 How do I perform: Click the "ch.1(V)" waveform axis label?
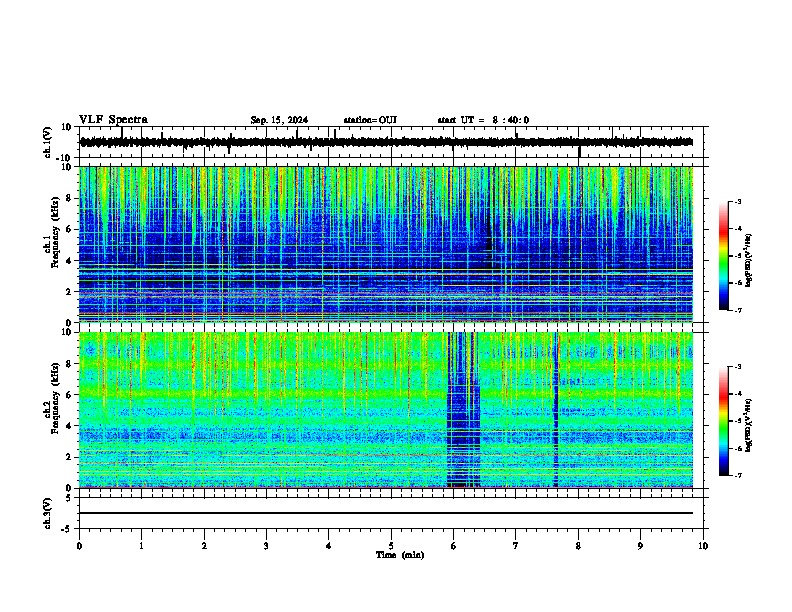[48, 142]
